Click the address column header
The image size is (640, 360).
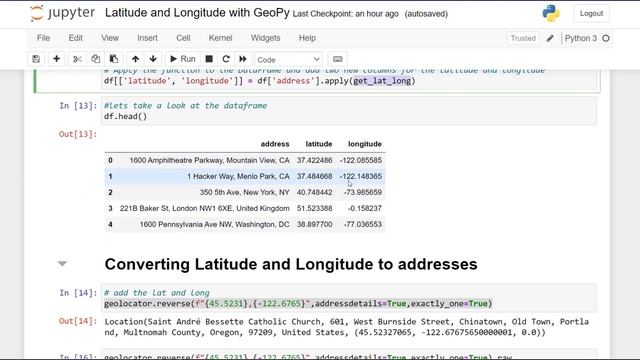coord(275,144)
